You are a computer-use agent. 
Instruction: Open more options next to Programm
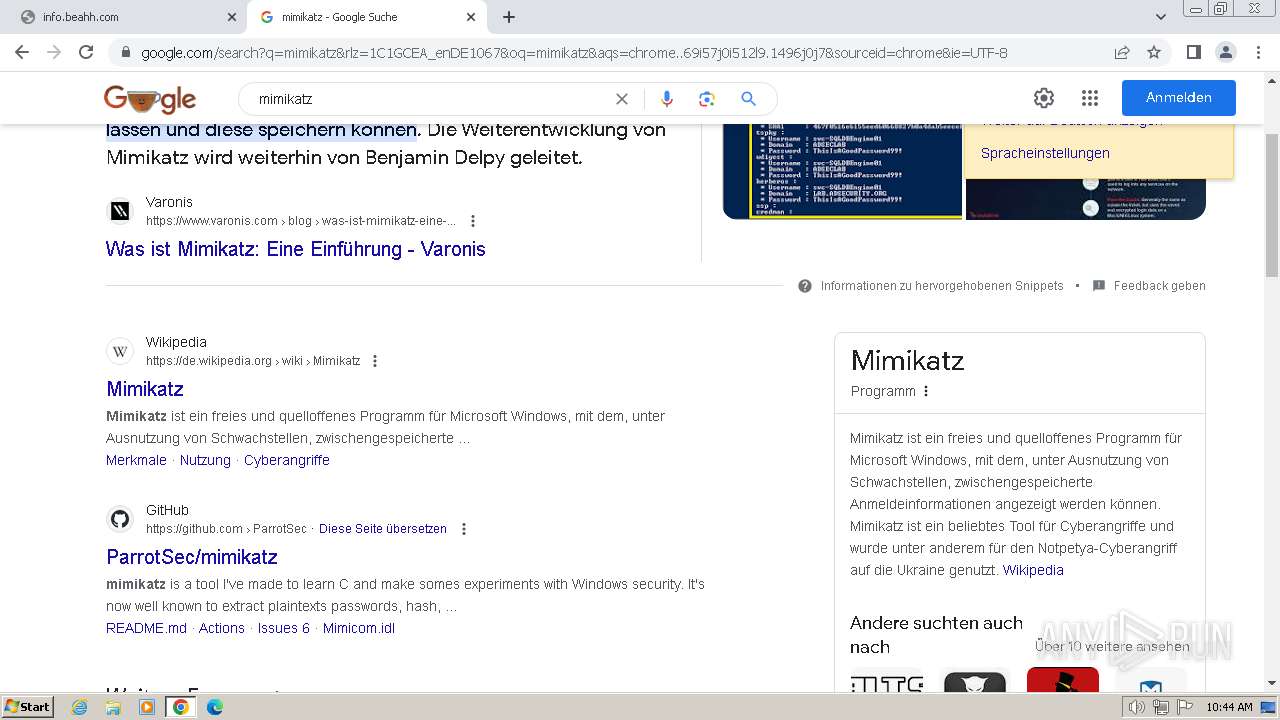point(926,391)
